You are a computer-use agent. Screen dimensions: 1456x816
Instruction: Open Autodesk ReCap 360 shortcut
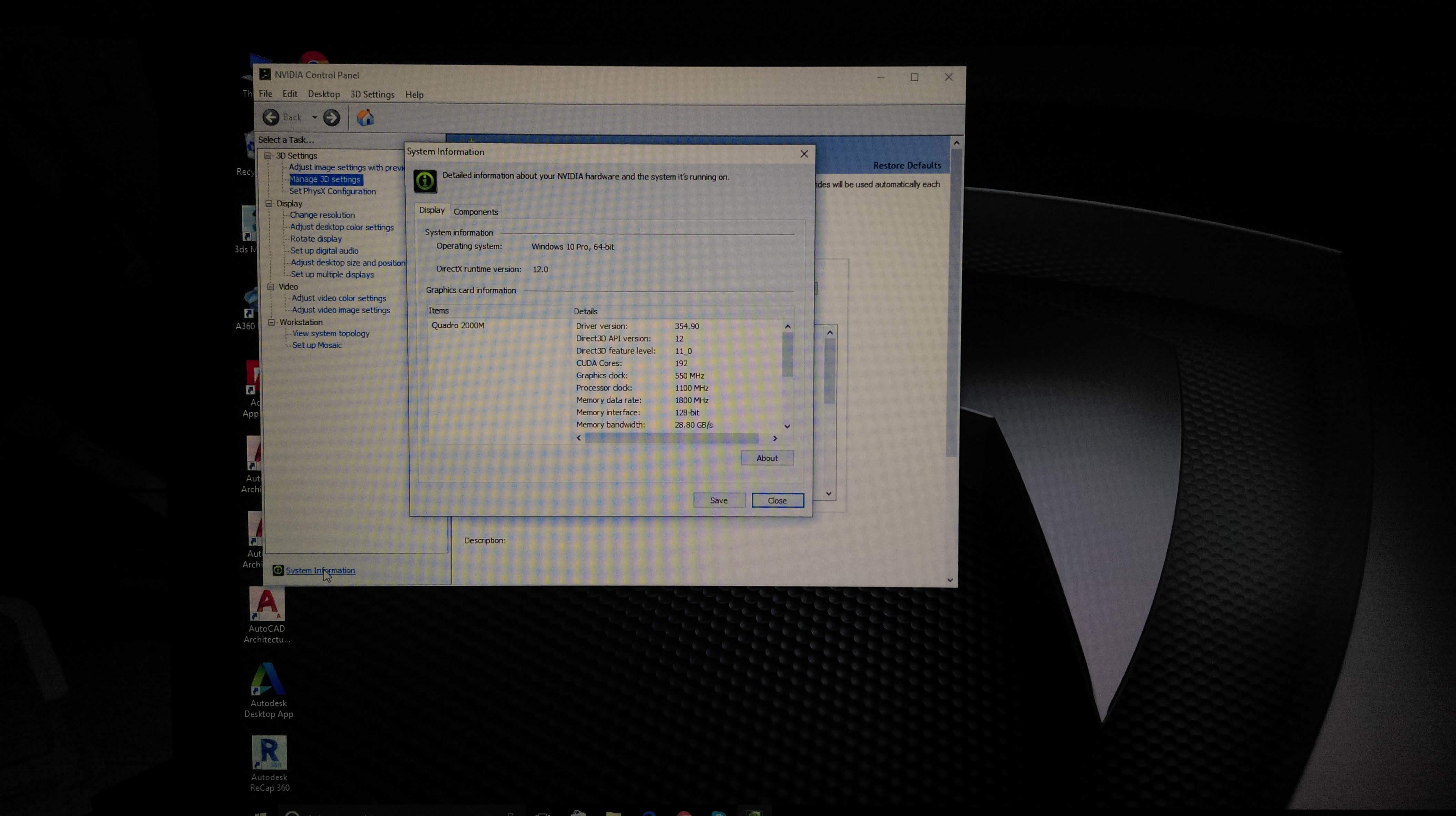[270, 764]
